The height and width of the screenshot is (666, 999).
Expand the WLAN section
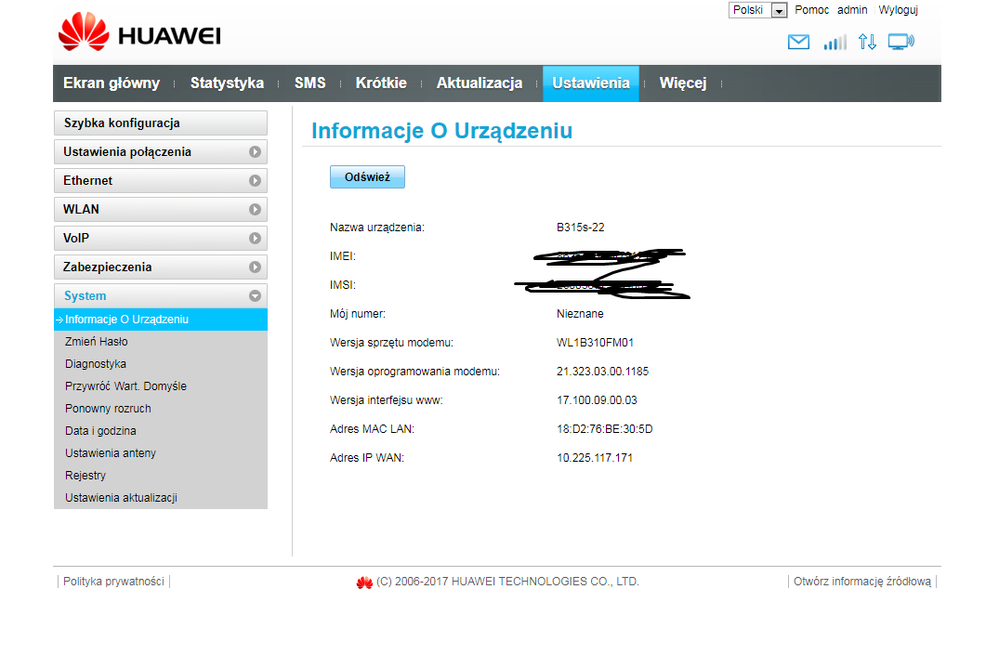coord(161,209)
